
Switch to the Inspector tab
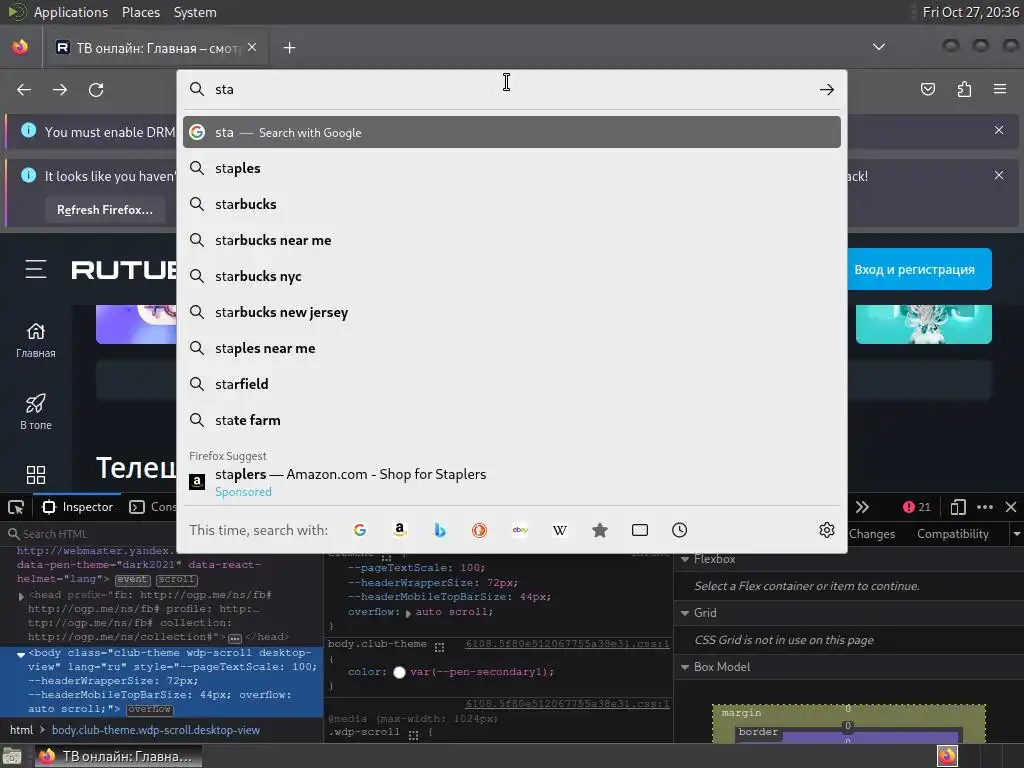78,507
